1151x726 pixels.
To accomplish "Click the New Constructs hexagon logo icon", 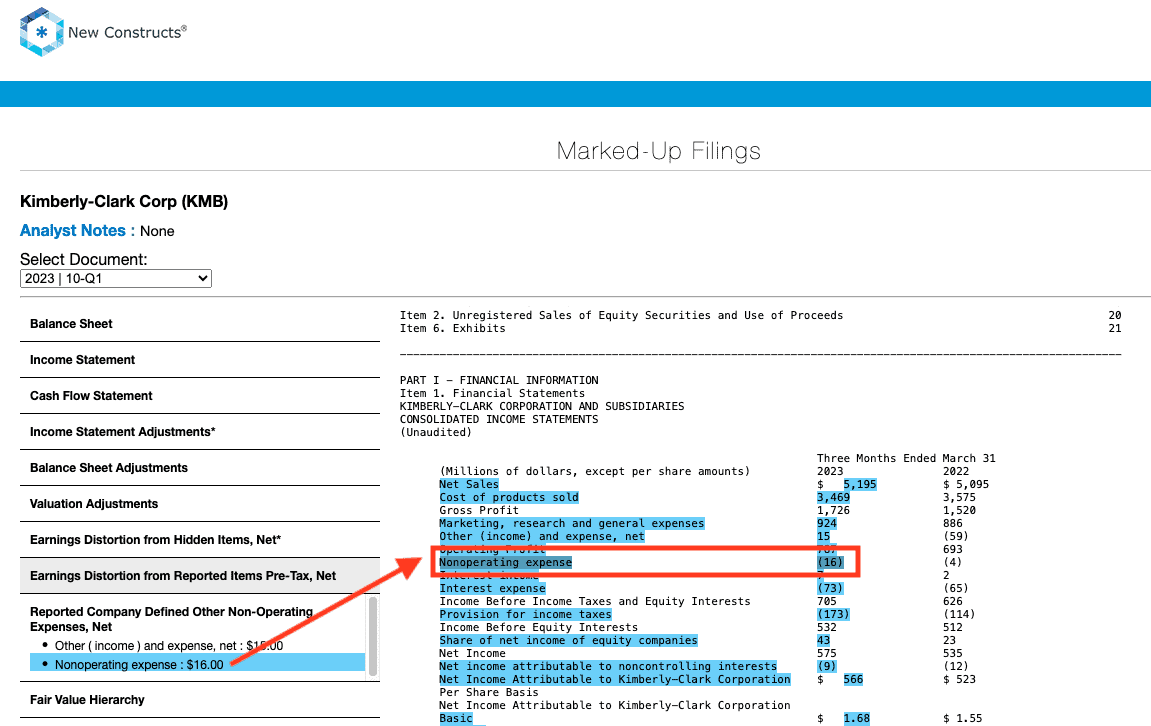I will 42,32.
